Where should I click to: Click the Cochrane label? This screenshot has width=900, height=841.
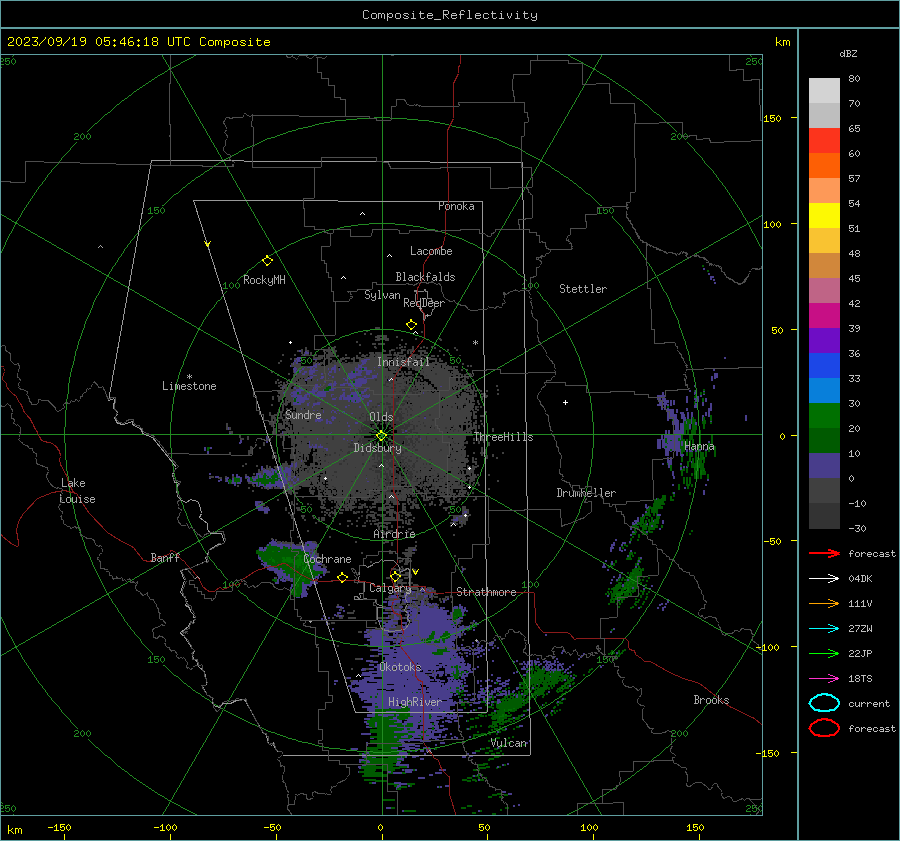point(327,559)
